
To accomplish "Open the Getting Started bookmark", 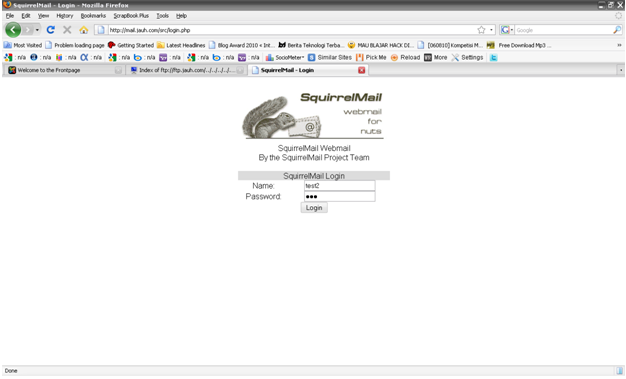I will coord(131,45).
